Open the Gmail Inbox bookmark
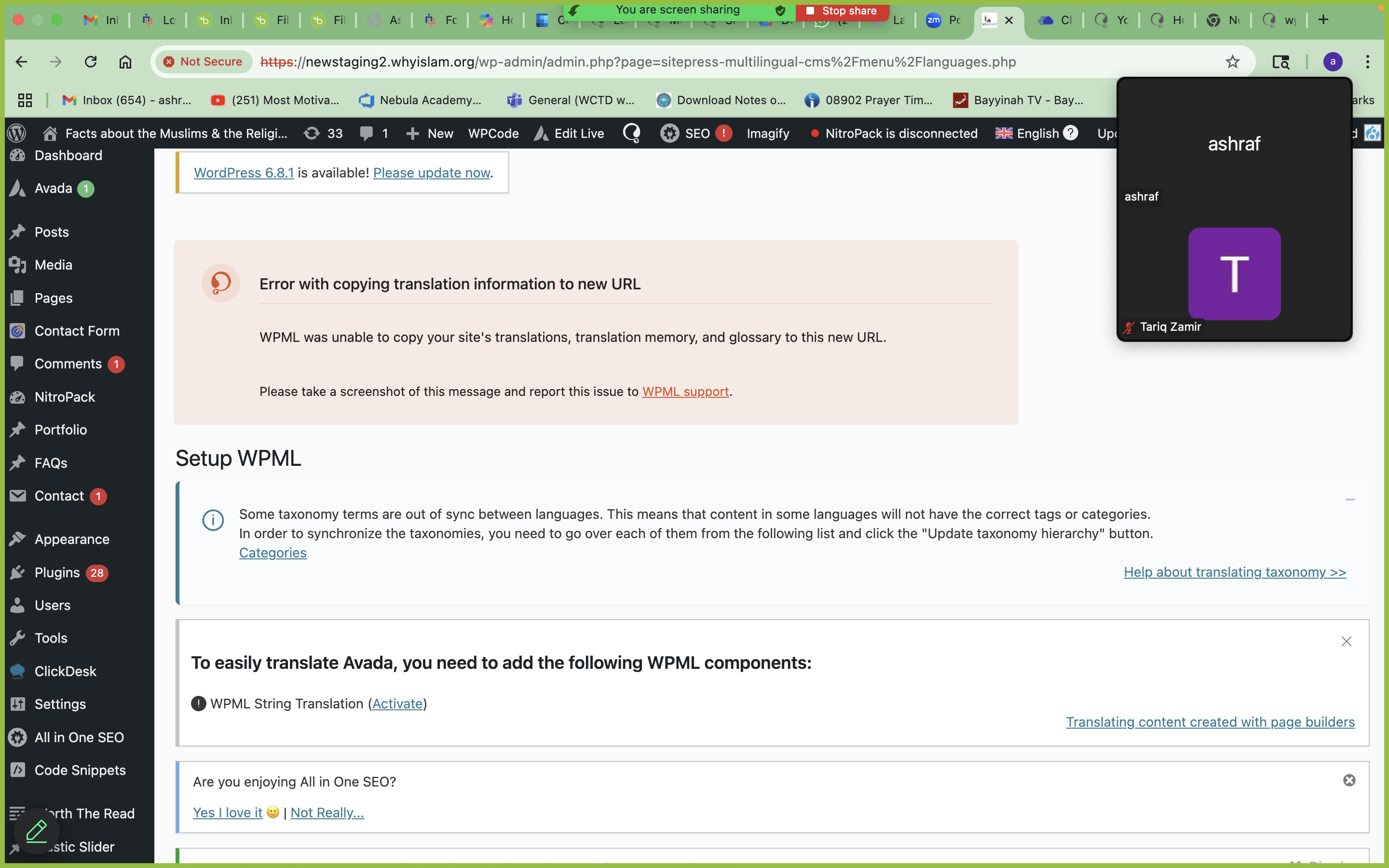 pos(126,100)
